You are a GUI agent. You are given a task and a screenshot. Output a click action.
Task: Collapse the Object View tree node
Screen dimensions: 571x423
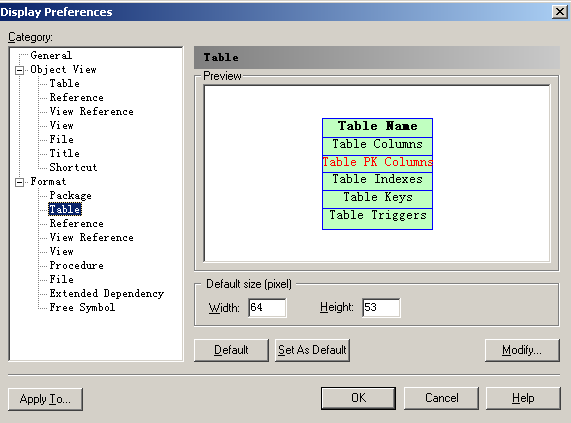tap(20, 70)
